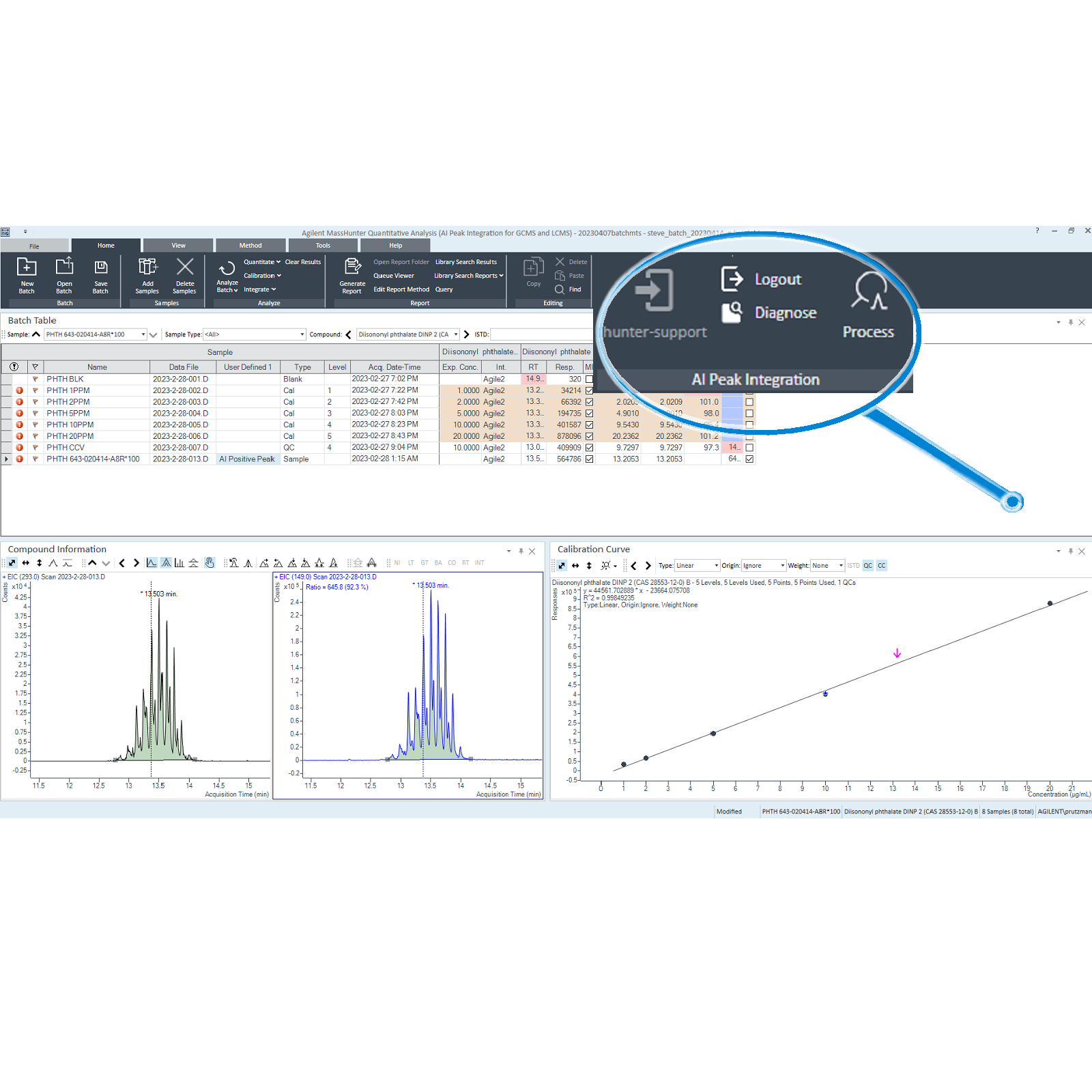Toggle the MI checkbox for response 409909

coord(589,448)
